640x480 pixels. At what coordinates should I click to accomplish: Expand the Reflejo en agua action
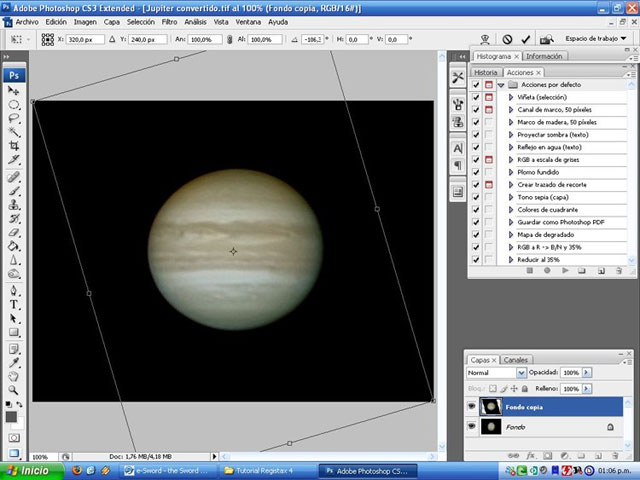click(511, 147)
